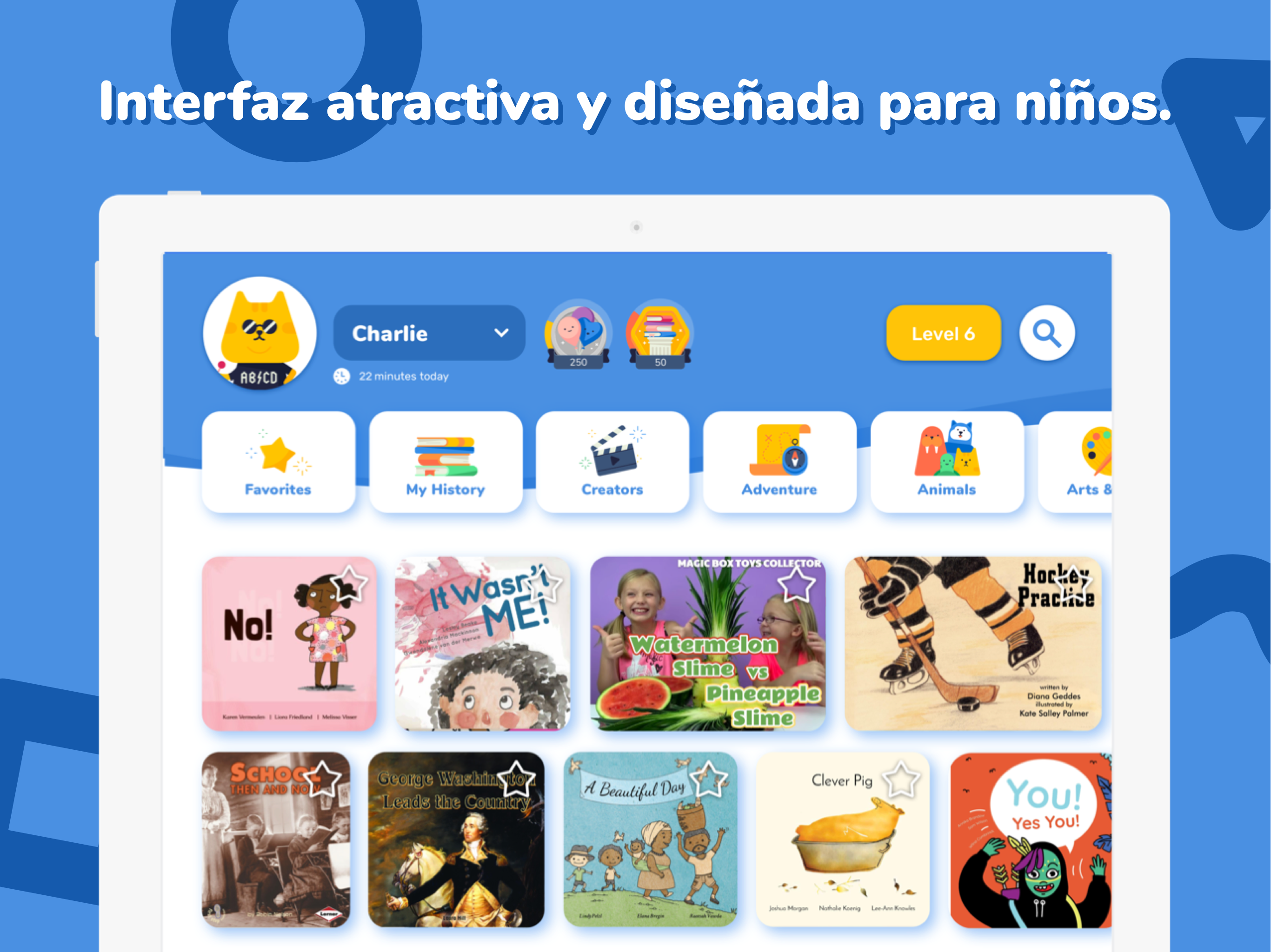Open the search magnifier button
Image resolution: width=1271 pixels, height=952 pixels.
[x=1047, y=333]
